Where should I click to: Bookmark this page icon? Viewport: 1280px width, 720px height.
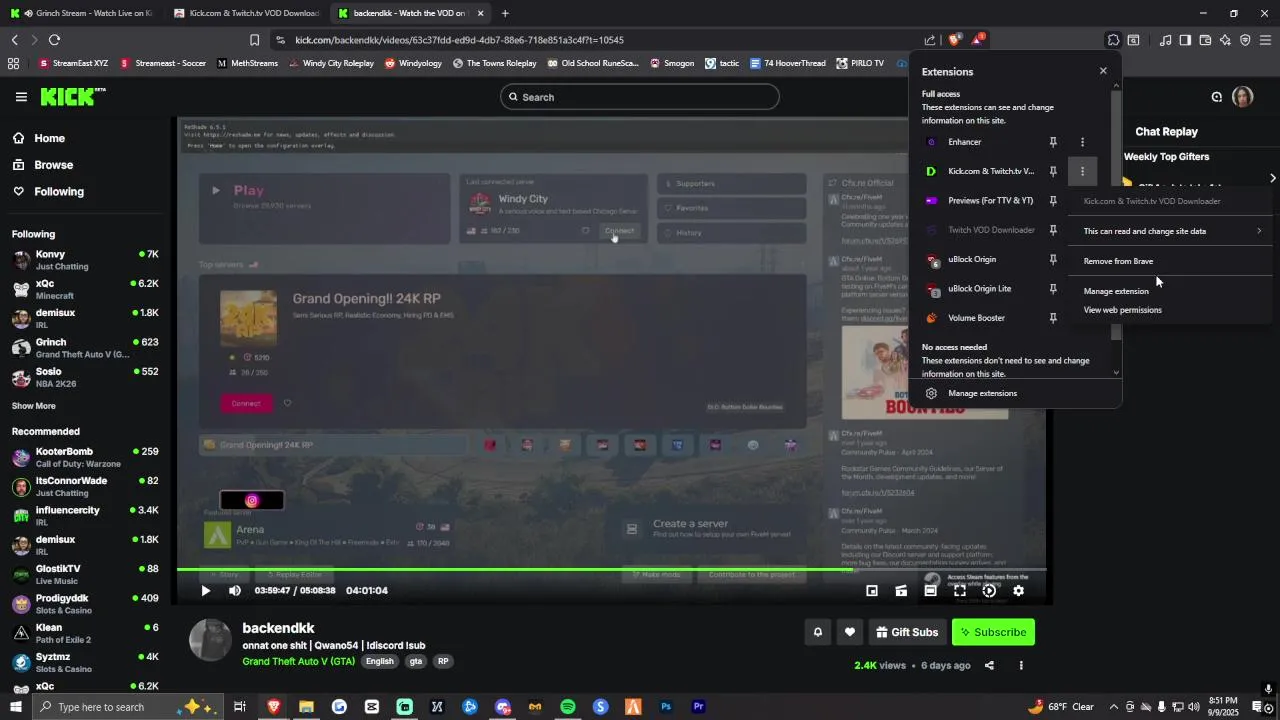pos(254,40)
